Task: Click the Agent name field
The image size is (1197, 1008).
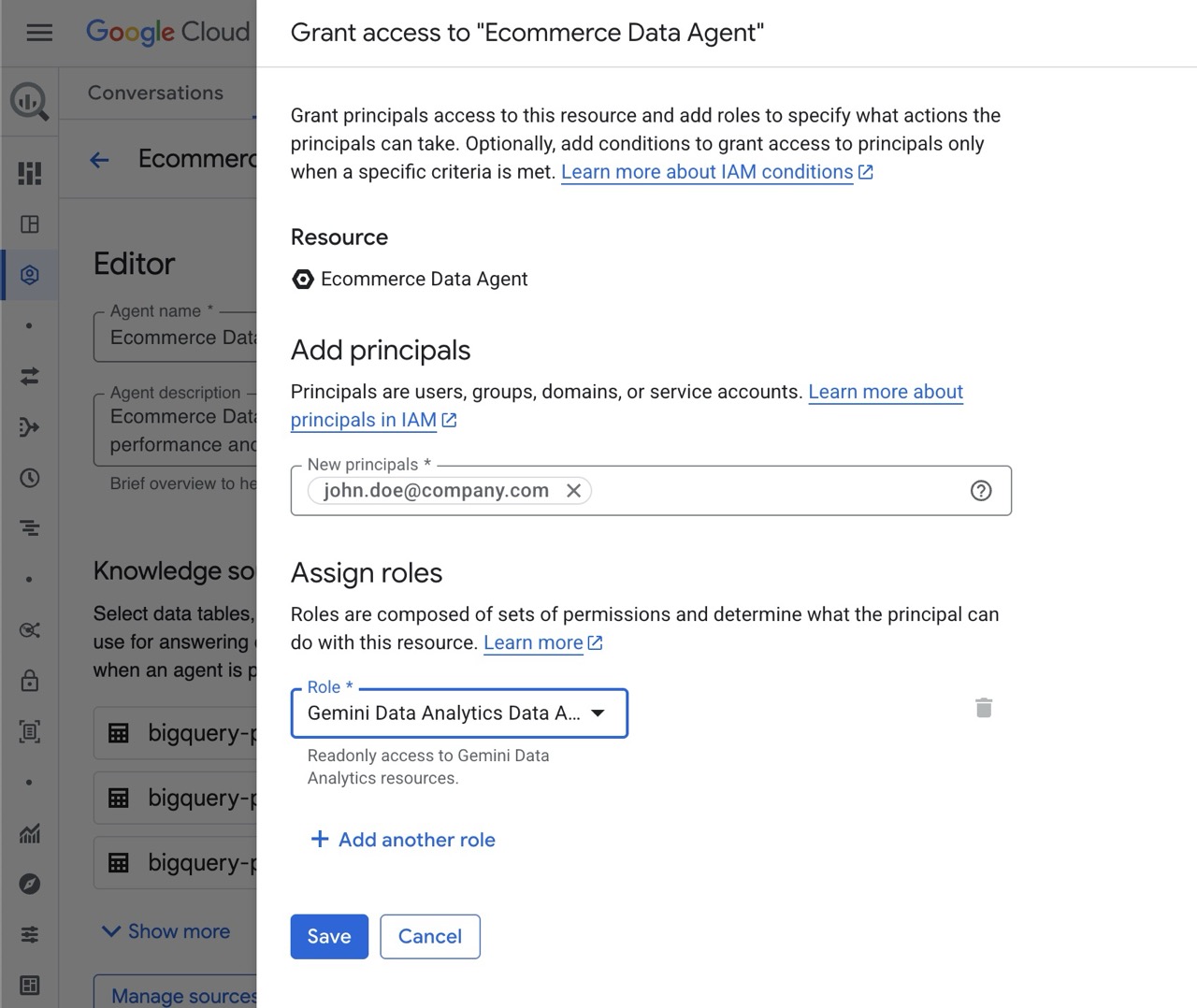Action: point(178,338)
